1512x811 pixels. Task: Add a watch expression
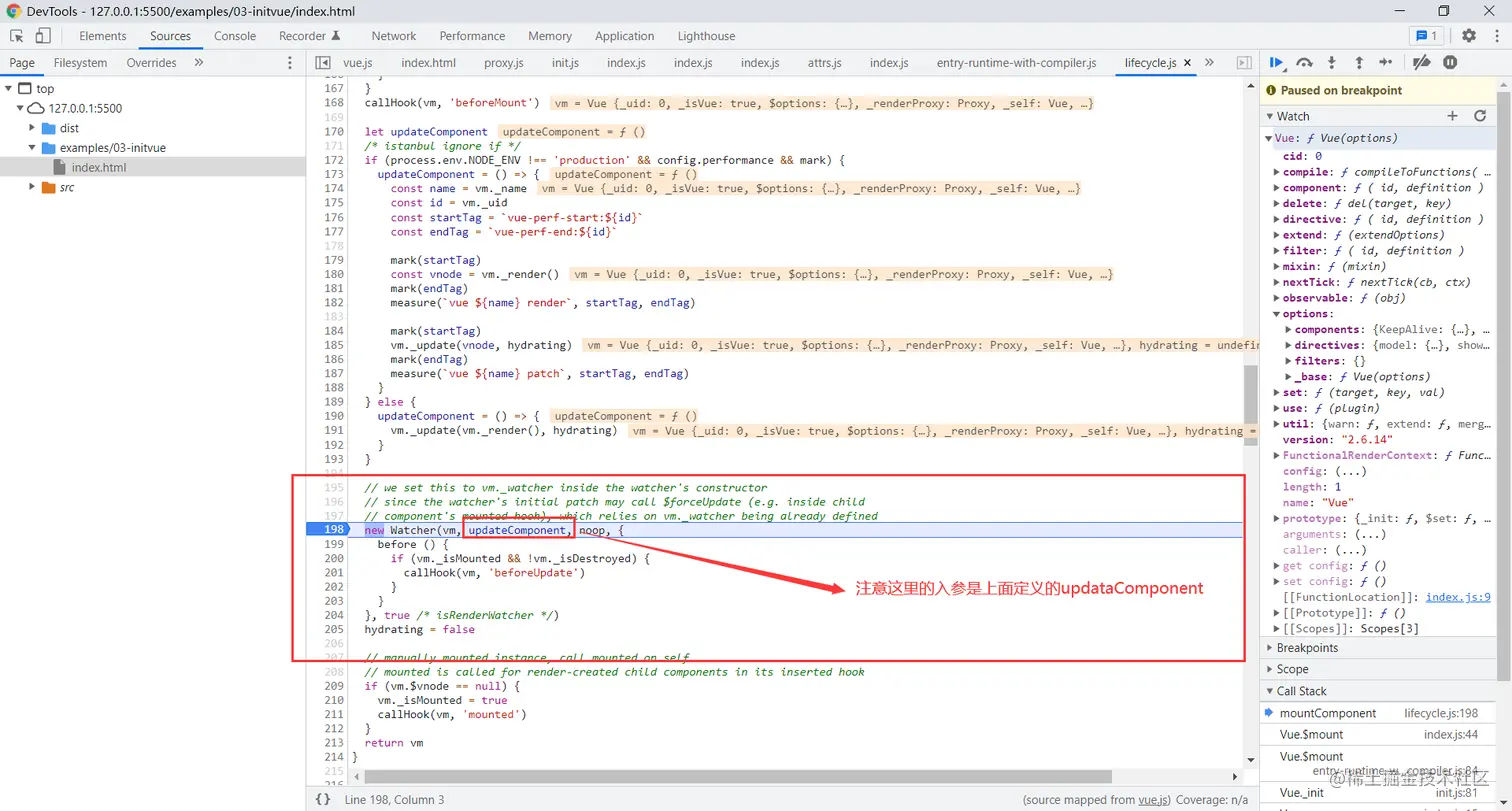(1453, 116)
